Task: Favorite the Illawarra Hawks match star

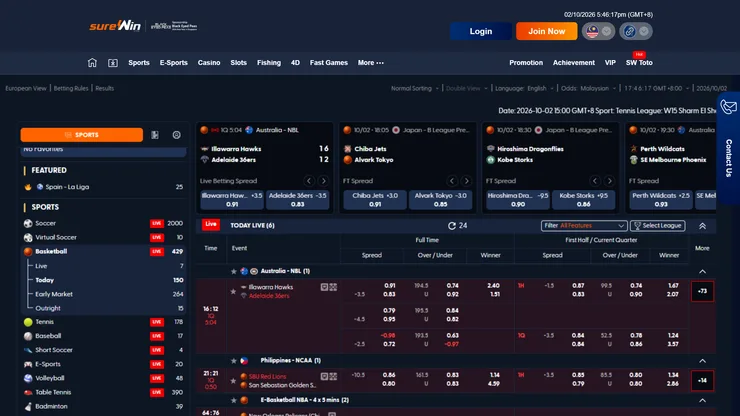Action: click(233, 292)
